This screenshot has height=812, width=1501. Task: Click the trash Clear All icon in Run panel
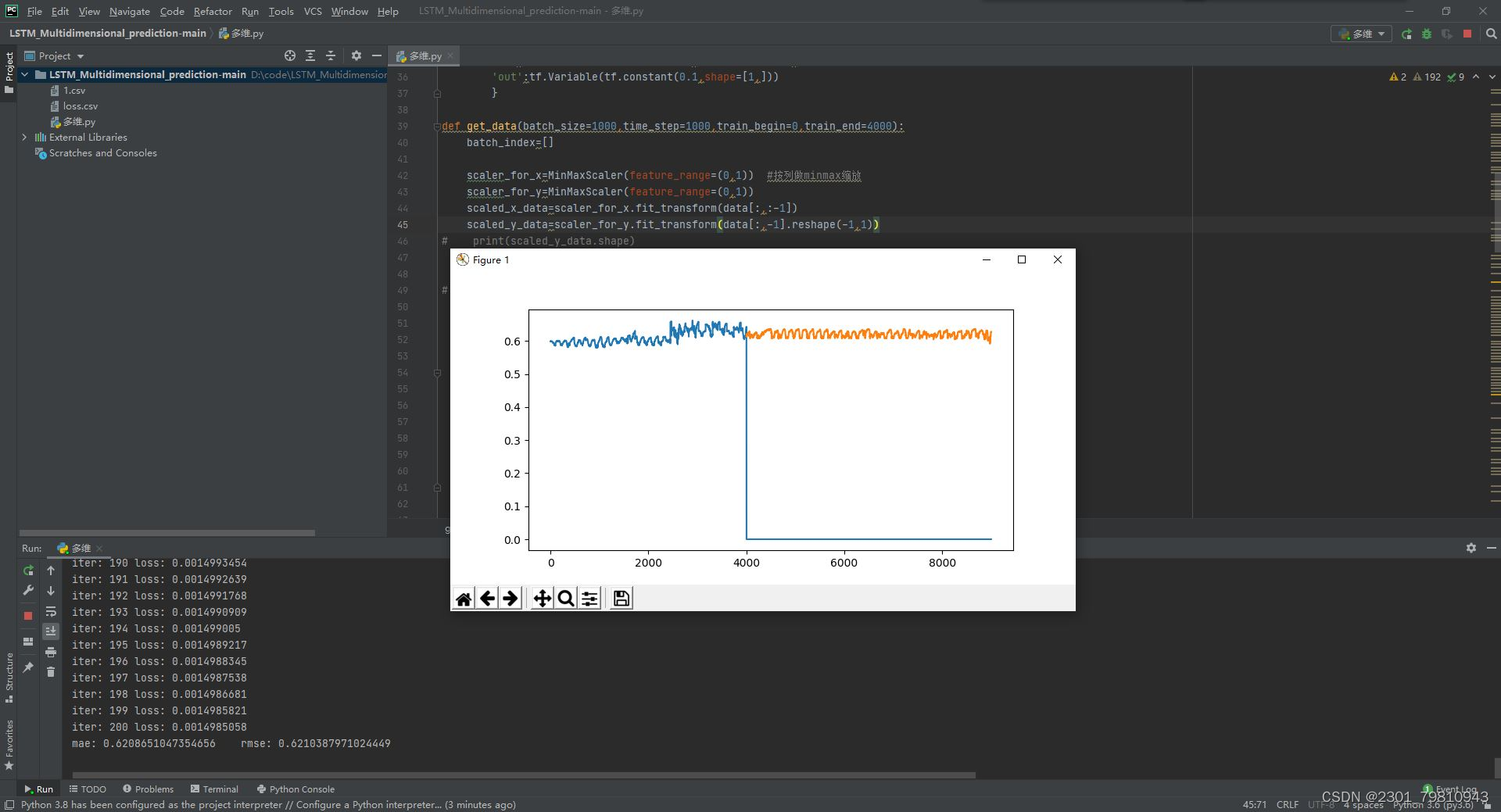51,672
